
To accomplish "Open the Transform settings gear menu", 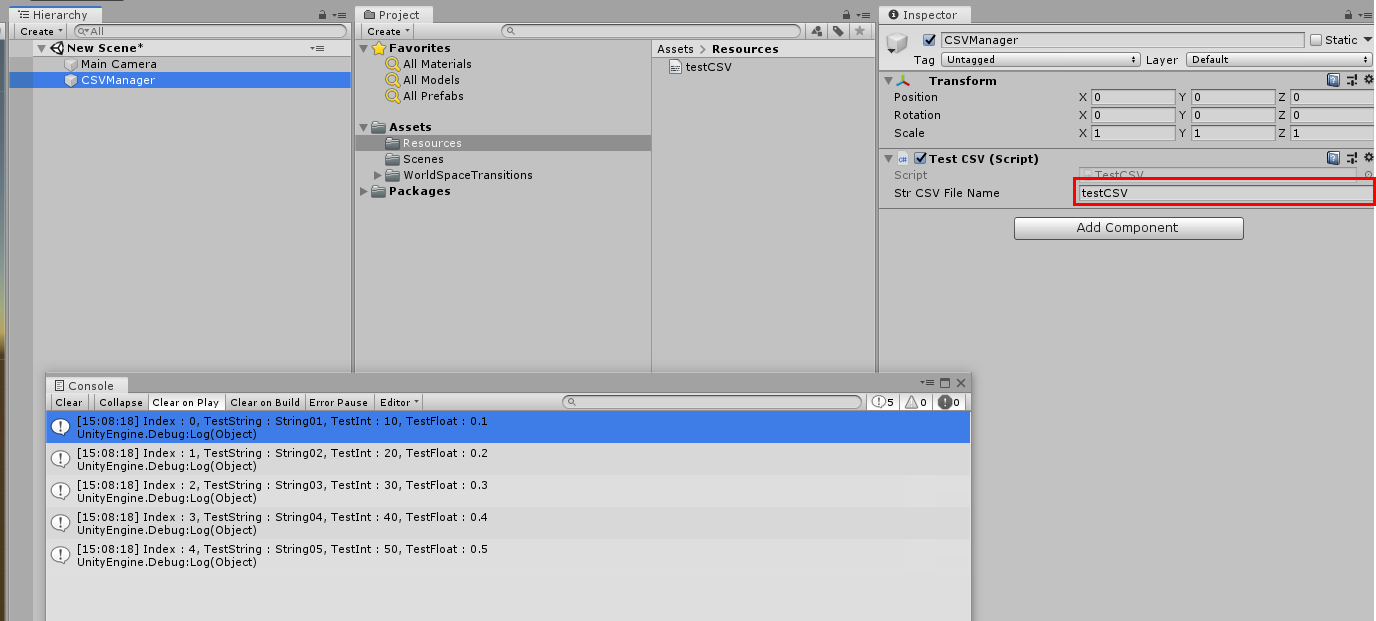I will coord(1368,80).
